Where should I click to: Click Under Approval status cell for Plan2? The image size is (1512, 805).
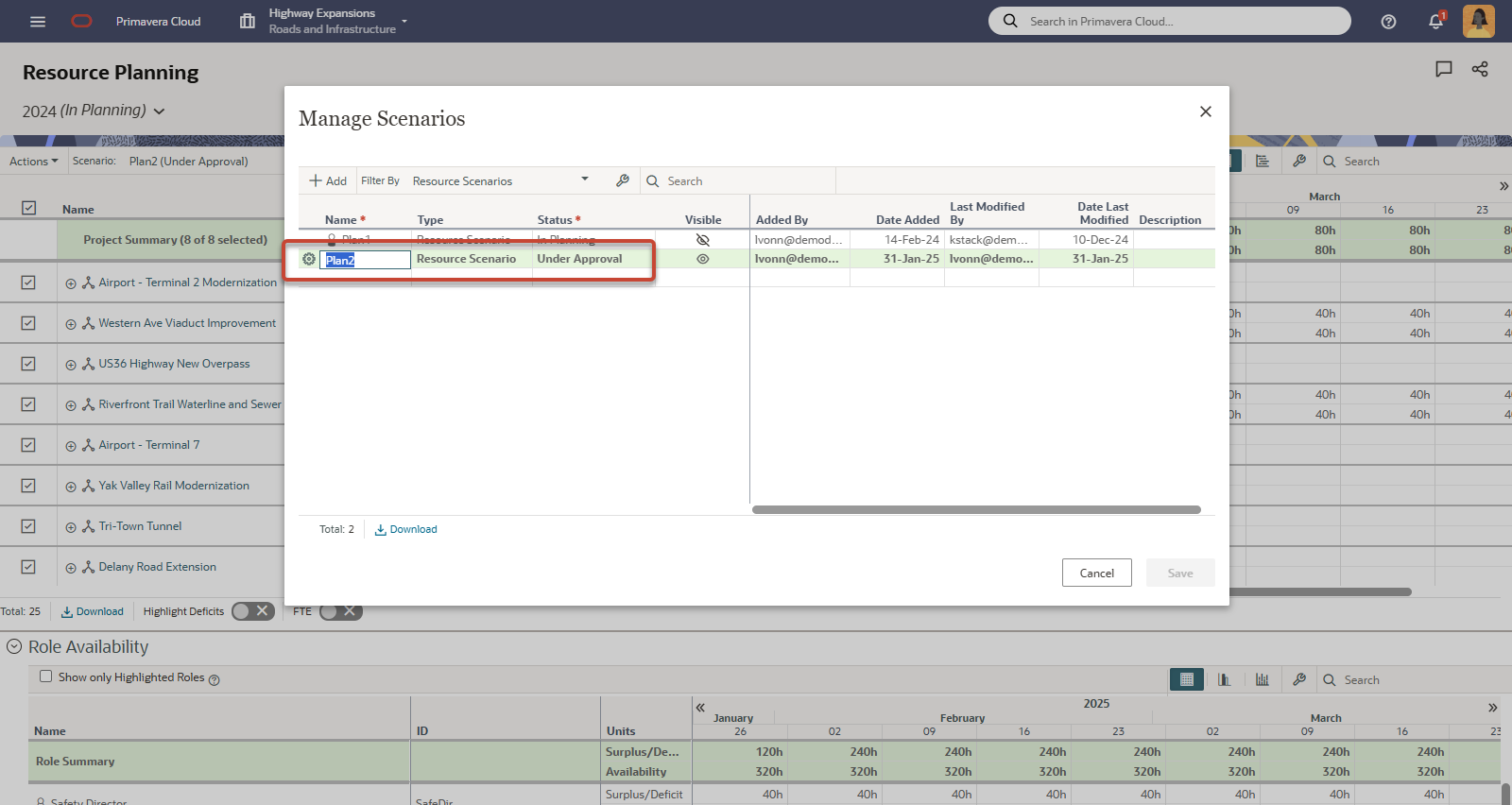point(592,259)
